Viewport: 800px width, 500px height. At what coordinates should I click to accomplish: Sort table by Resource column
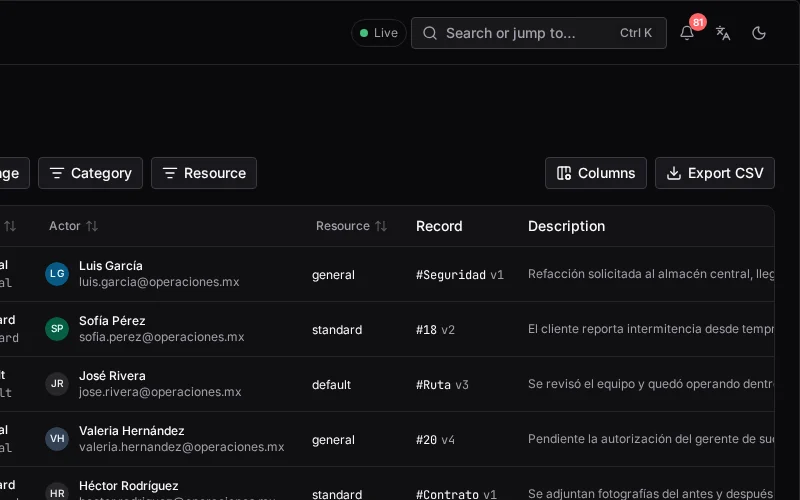351,226
